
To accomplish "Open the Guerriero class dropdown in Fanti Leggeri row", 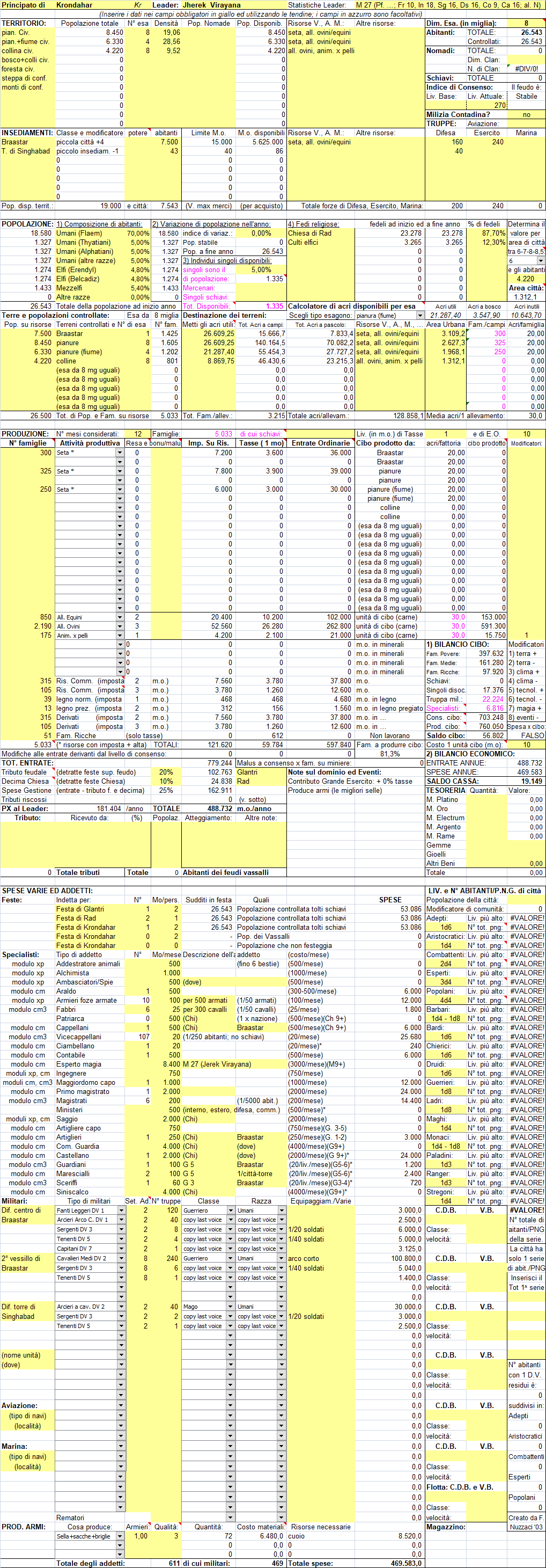I will pyautogui.click(x=231, y=1210).
